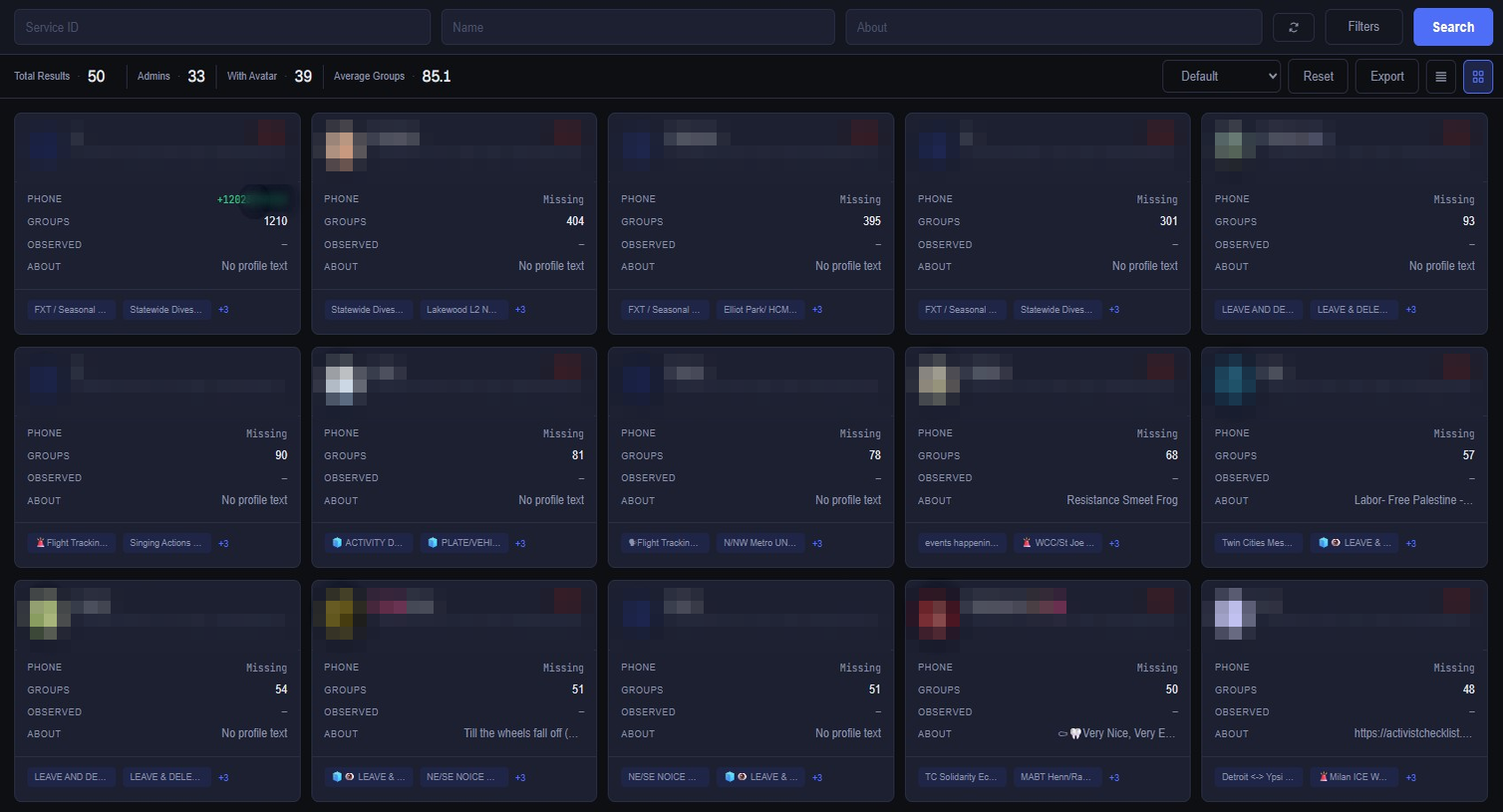Open the PLATE/VEHI... group tag

(x=462, y=543)
